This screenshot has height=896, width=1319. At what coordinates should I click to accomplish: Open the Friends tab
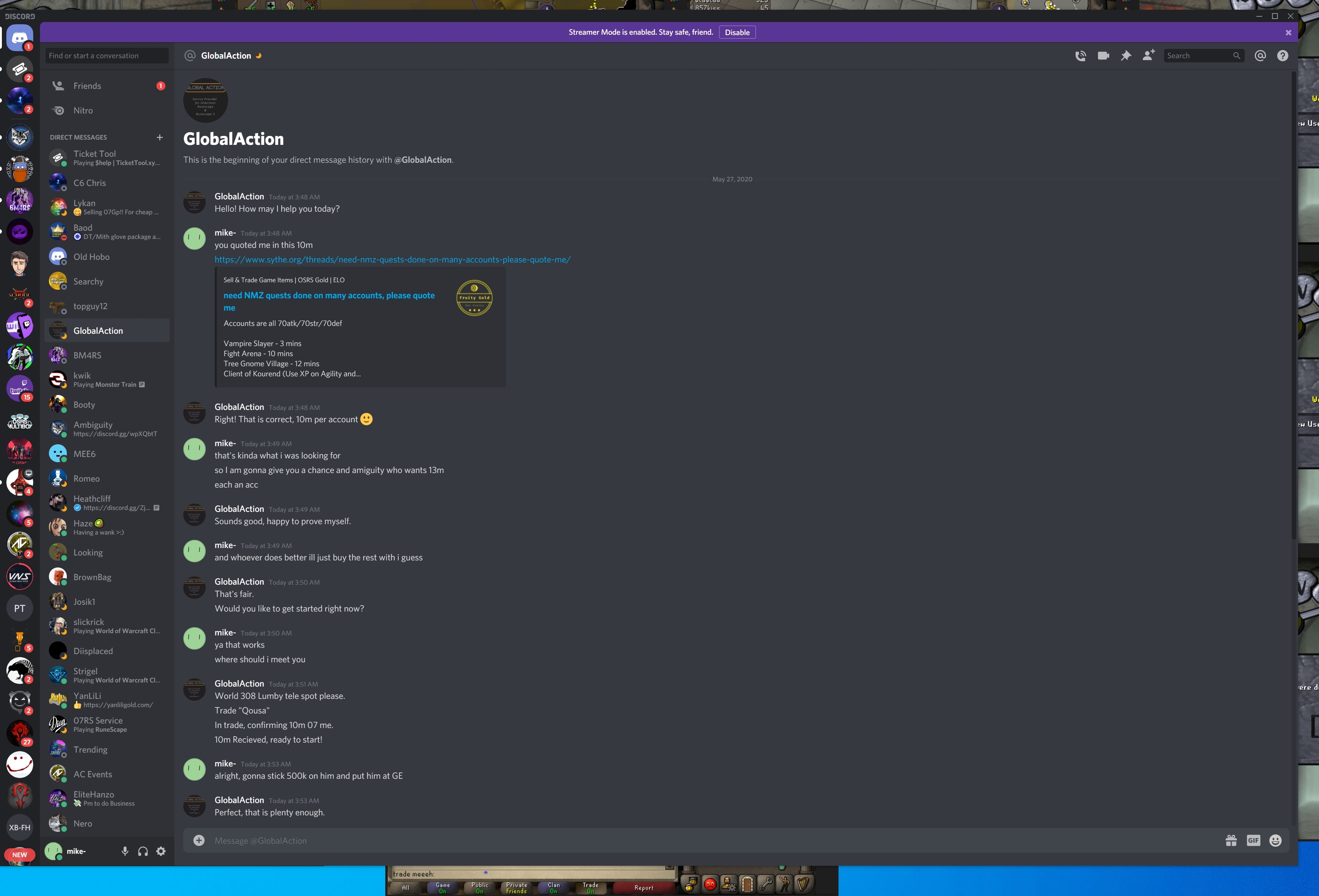87,86
